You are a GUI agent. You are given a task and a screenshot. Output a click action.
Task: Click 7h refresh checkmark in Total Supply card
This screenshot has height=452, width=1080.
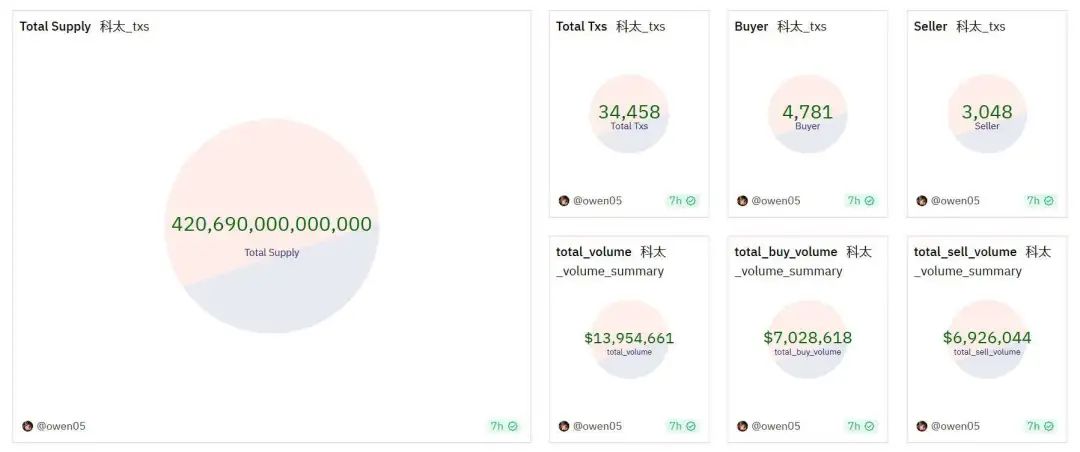click(x=512, y=427)
